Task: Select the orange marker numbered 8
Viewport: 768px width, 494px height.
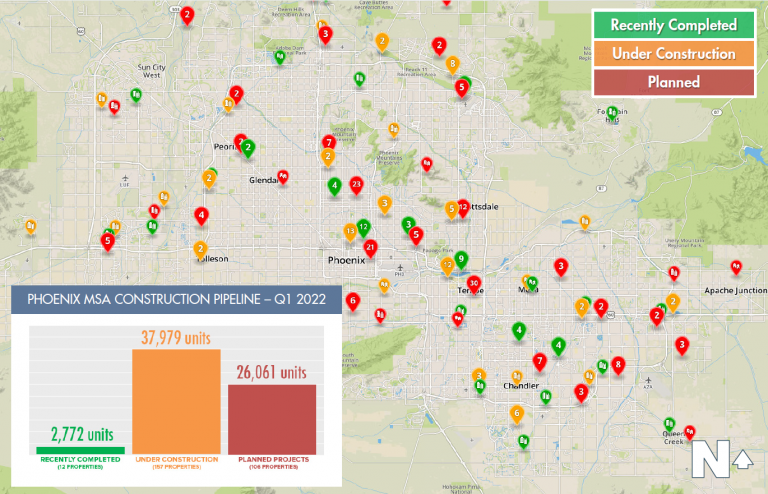Action: click(453, 64)
